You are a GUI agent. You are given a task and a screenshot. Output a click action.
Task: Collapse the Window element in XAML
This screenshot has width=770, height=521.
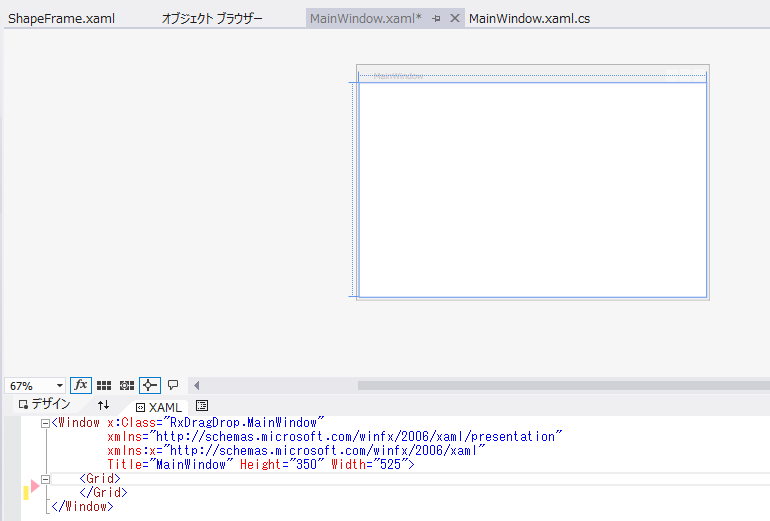coord(45,423)
